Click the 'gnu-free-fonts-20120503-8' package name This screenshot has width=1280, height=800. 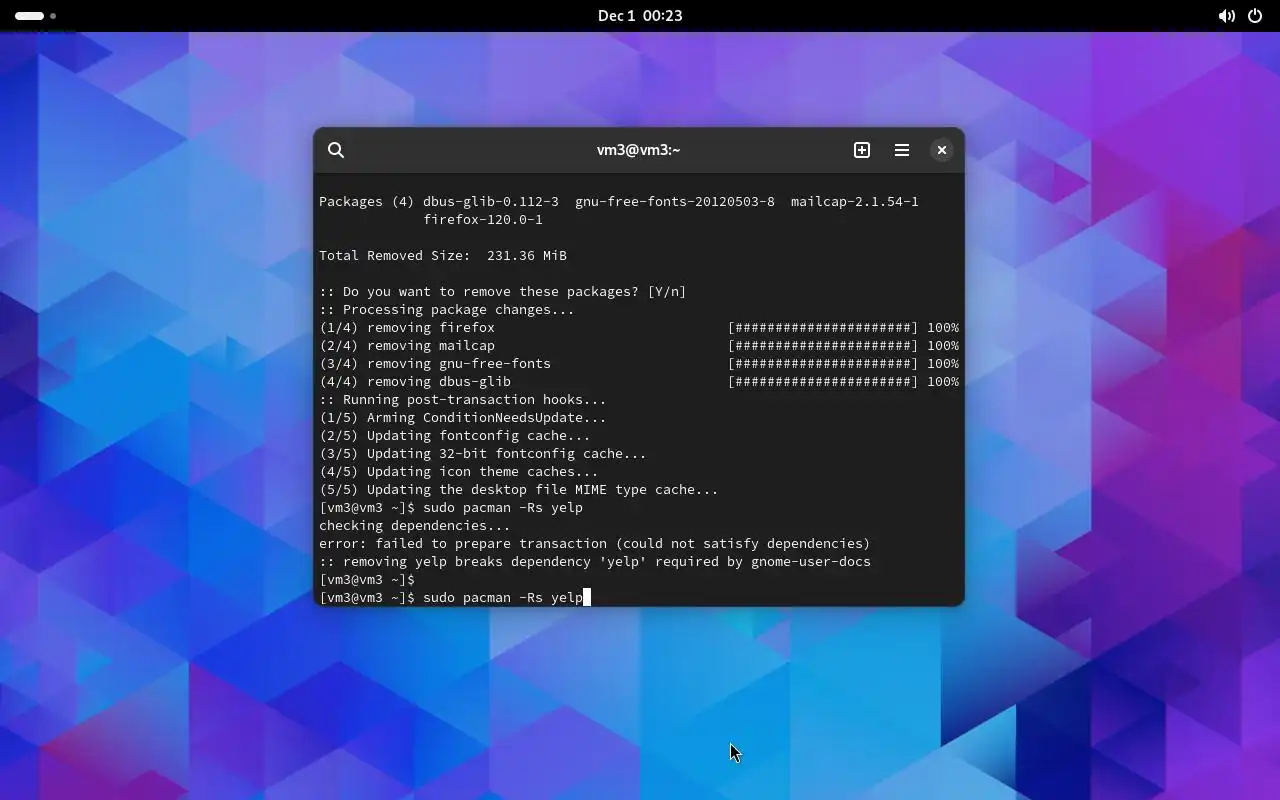click(x=675, y=202)
